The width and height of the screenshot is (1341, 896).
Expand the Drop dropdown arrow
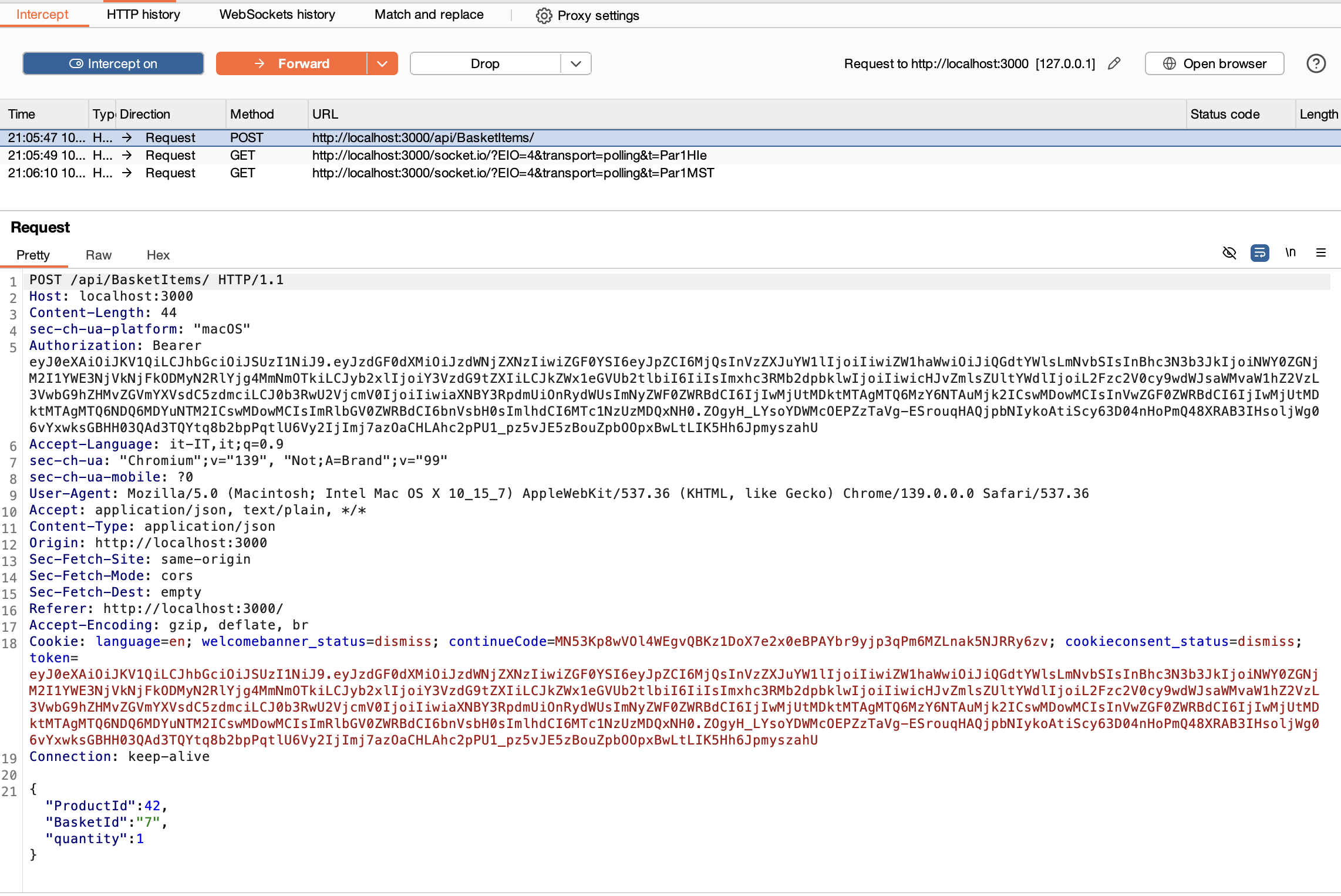coord(575,63)
